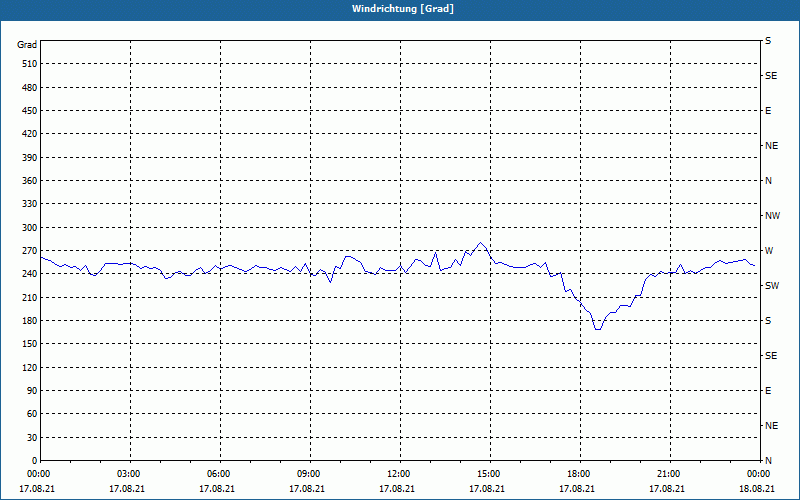The image size is (800, 500).
Task: Click the 09:00 time axis label
Action: [308, 474]
